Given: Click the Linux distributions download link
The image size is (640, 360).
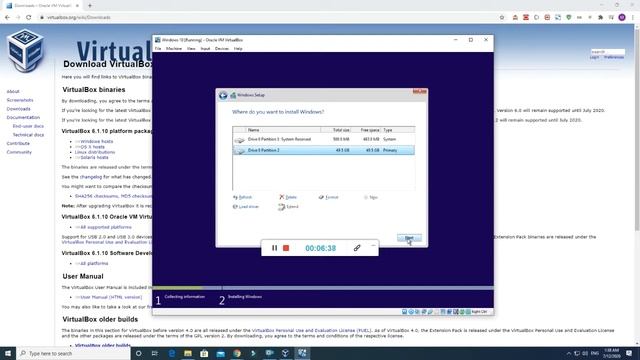Looking at the screenshot, I should coord(95,152).
